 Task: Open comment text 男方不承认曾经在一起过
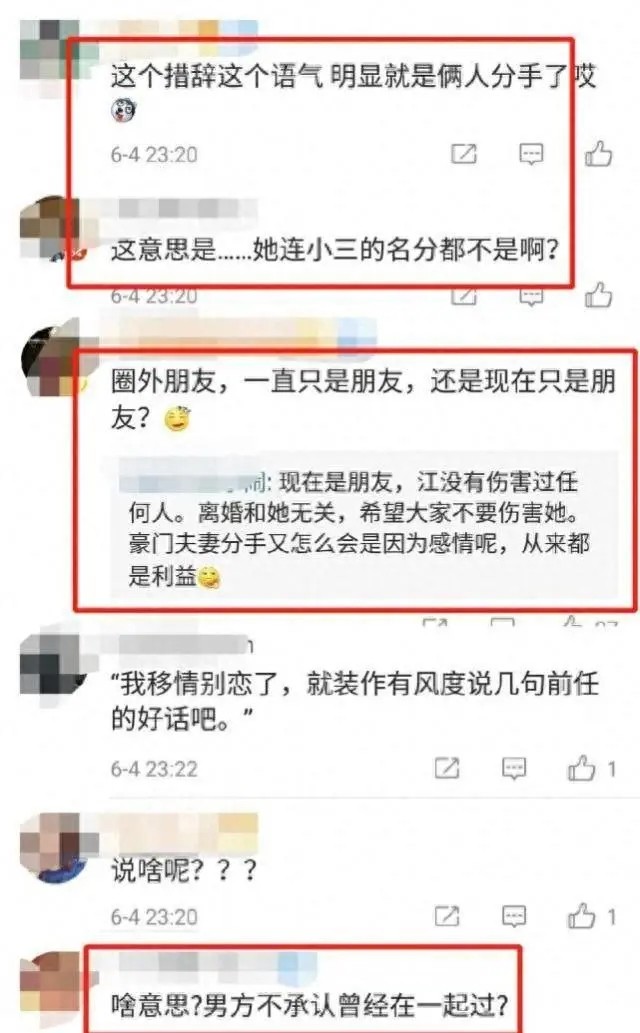[310, 1004]
